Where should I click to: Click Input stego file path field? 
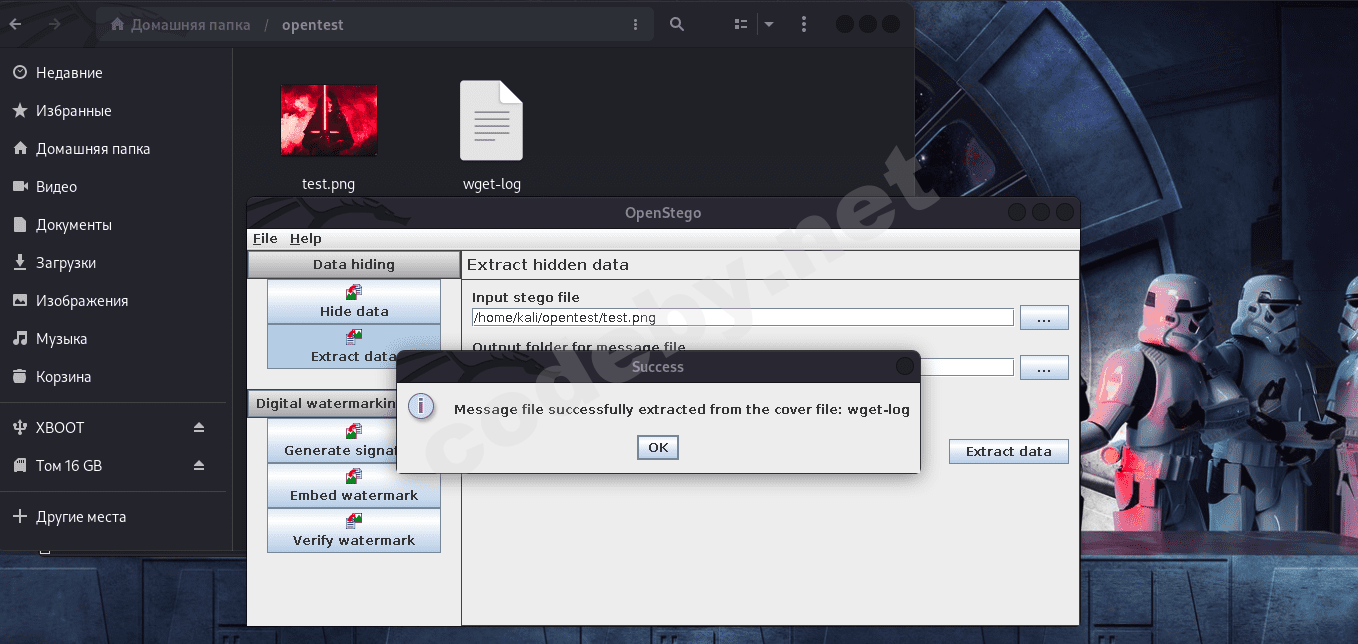[x=743, y=318]
